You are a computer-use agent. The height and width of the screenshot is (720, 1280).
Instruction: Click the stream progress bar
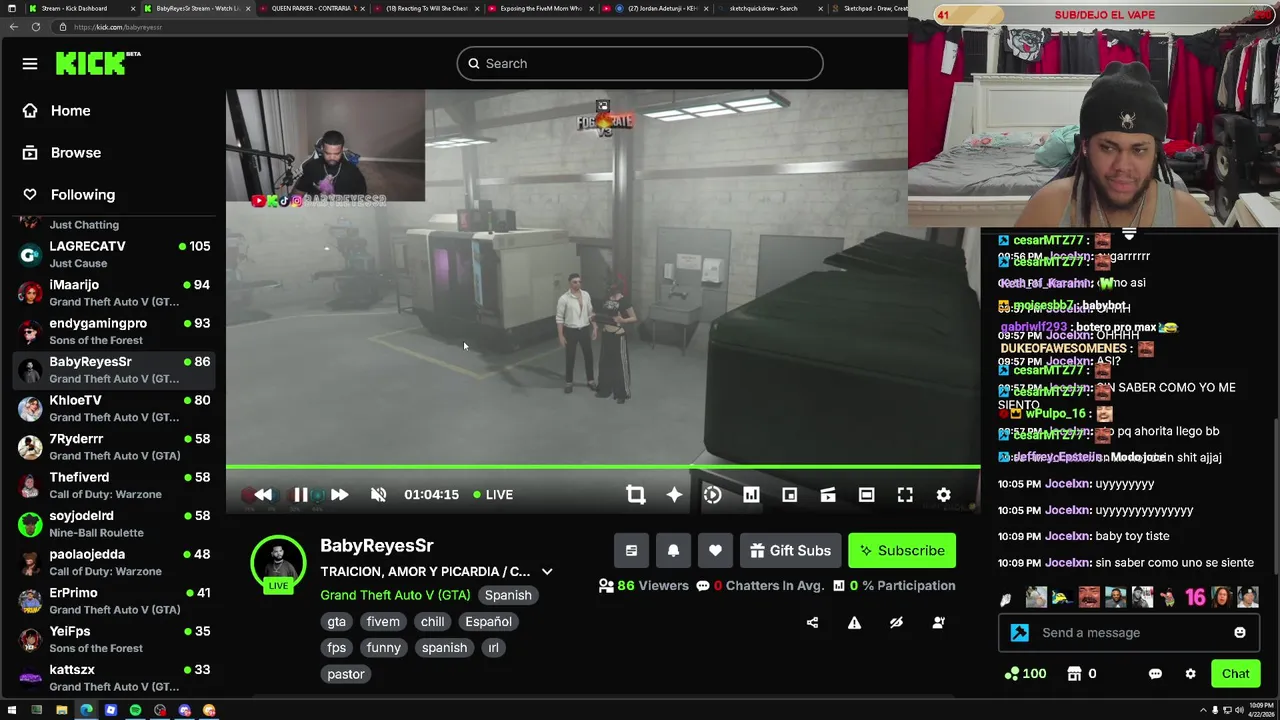[x=603, y=467]
